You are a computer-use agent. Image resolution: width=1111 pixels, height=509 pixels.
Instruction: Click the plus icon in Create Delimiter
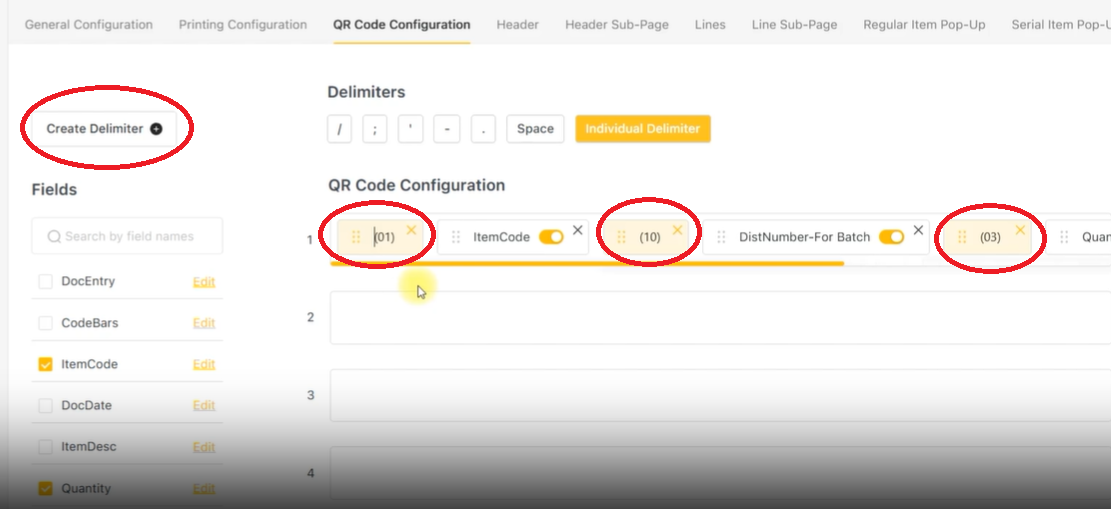click(x=156, y=129)
